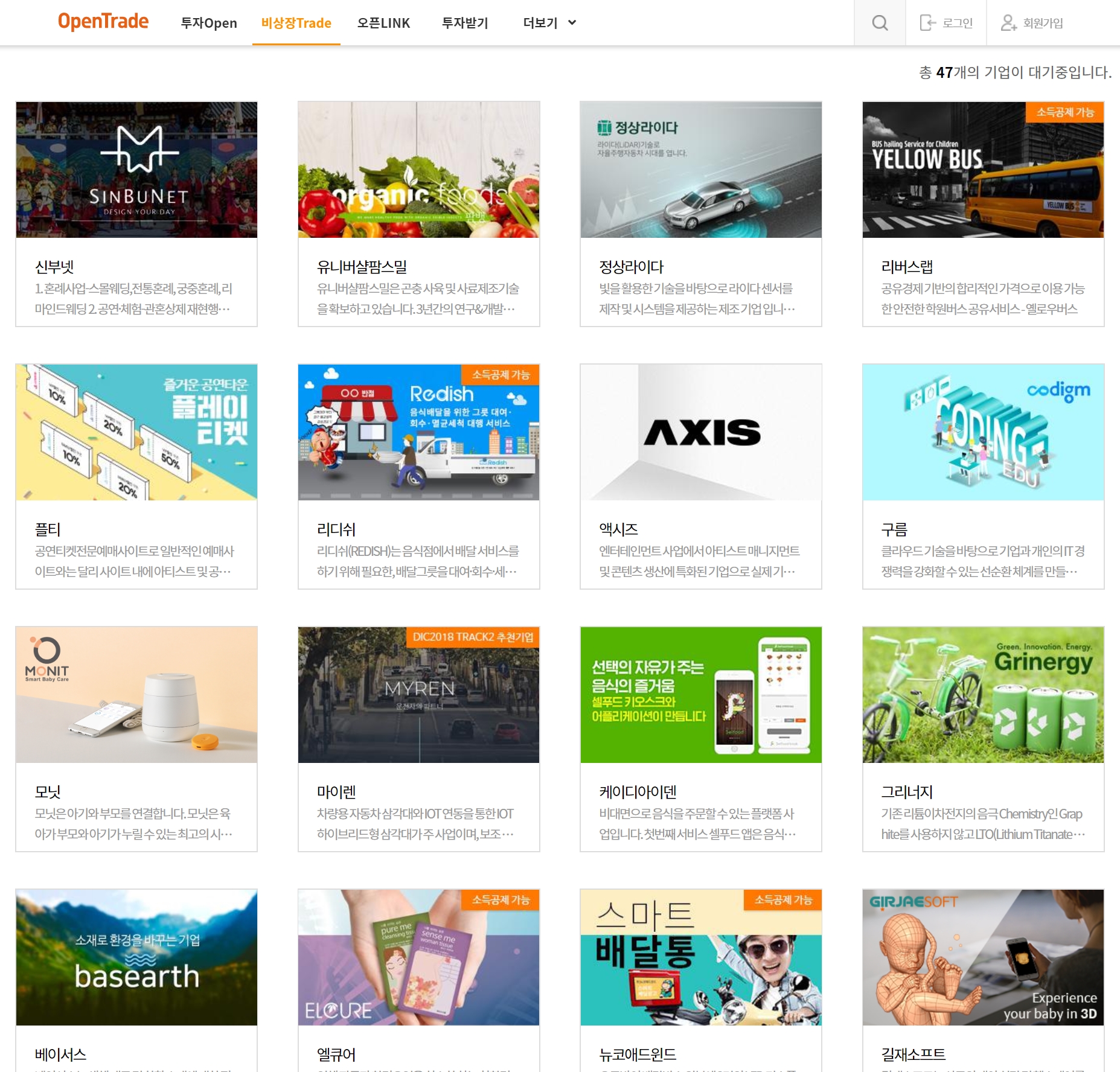Open the 유니버샬팜스밀 company name link
The width and height of the screenshot is (1120, 1072).
click(362, 267)
